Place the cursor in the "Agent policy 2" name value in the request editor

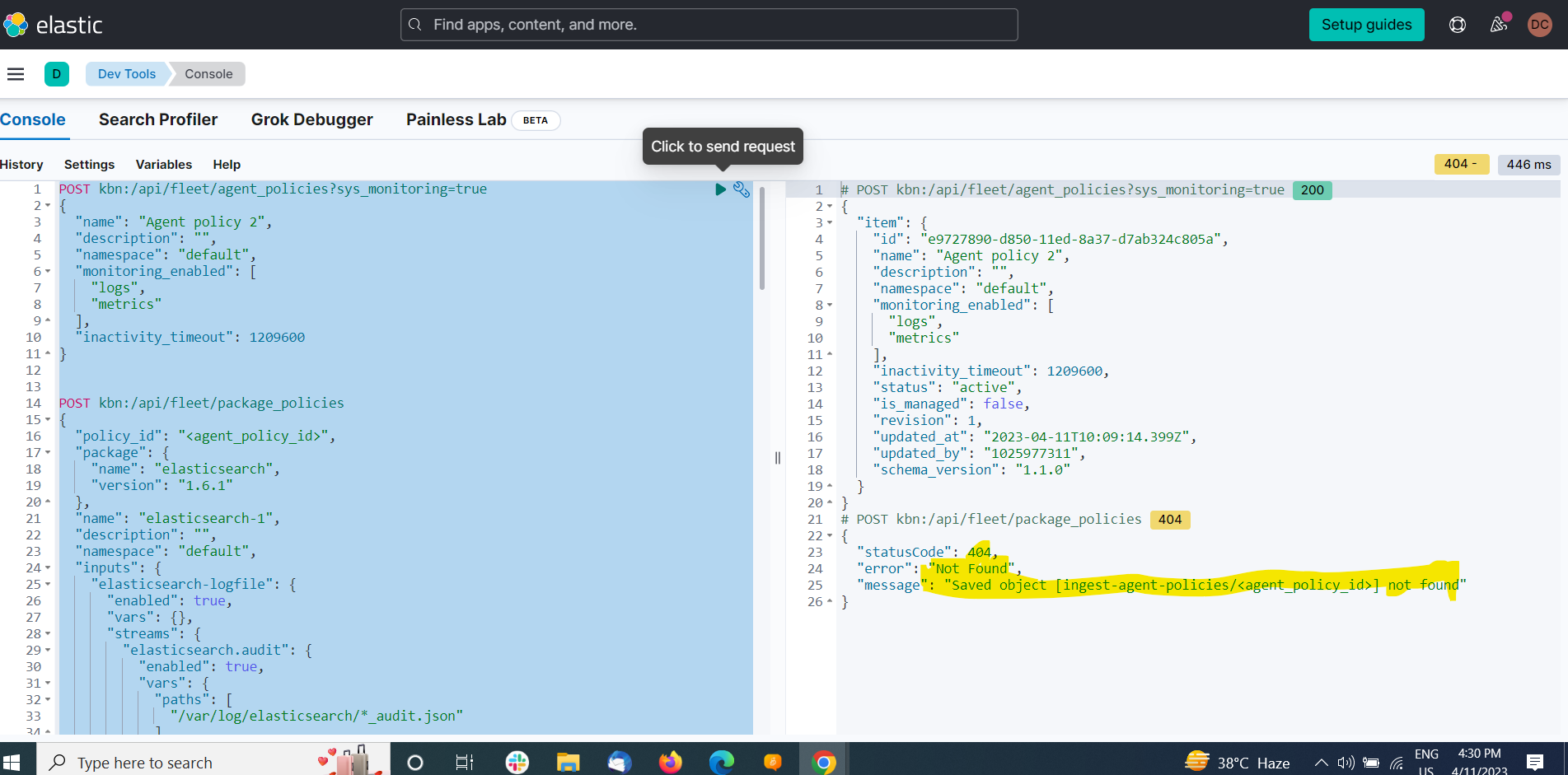[x=202, y=222]
